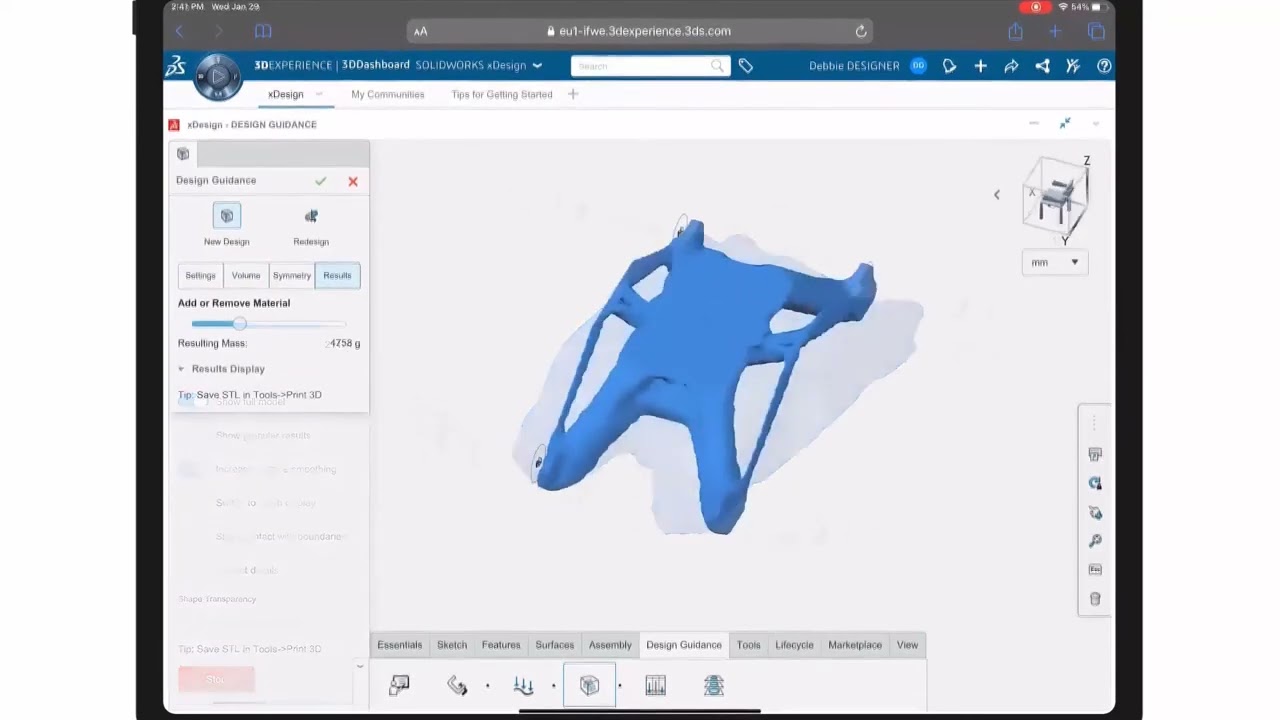
Task: Click the chart analysis toolbar icon
Action: pyautogui.click(x=656, y=685)
